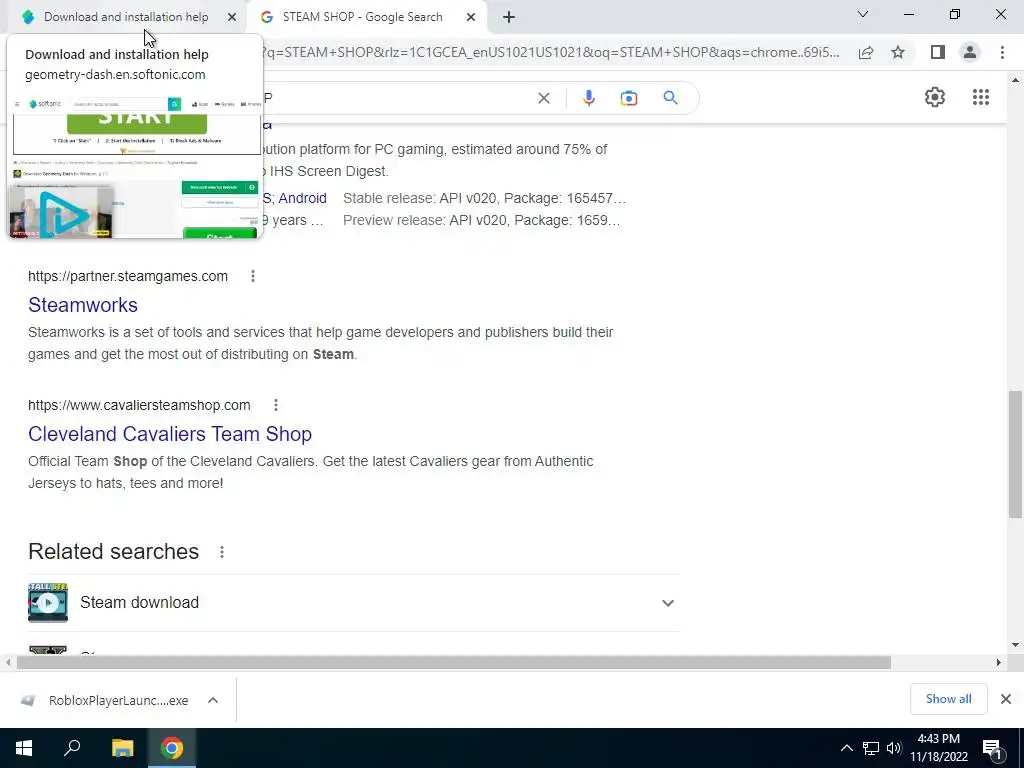Close the Download and installation help tab

[x=232, y=17]
